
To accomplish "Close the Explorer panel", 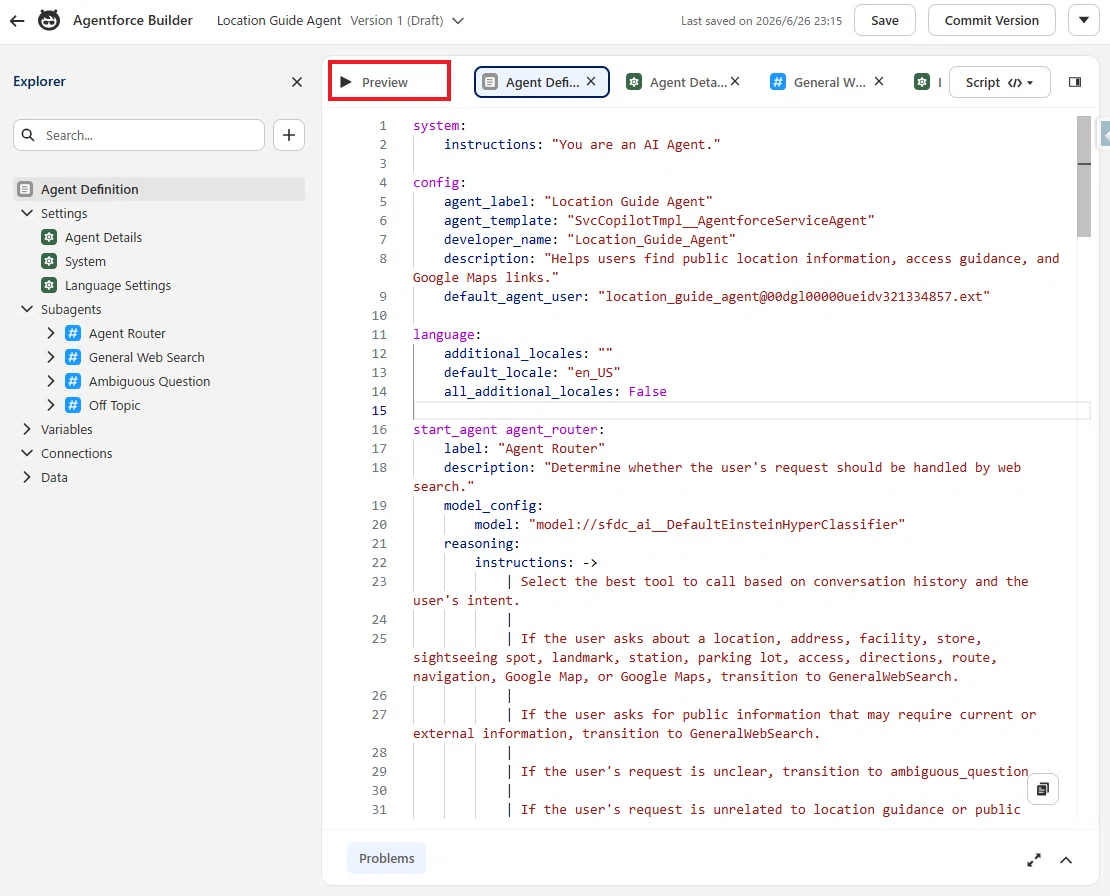I will [x=297, y=82].
